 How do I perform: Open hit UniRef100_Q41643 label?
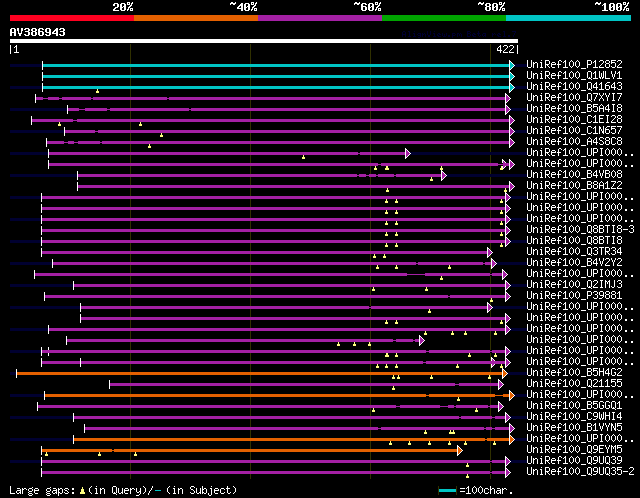[574, 86]
